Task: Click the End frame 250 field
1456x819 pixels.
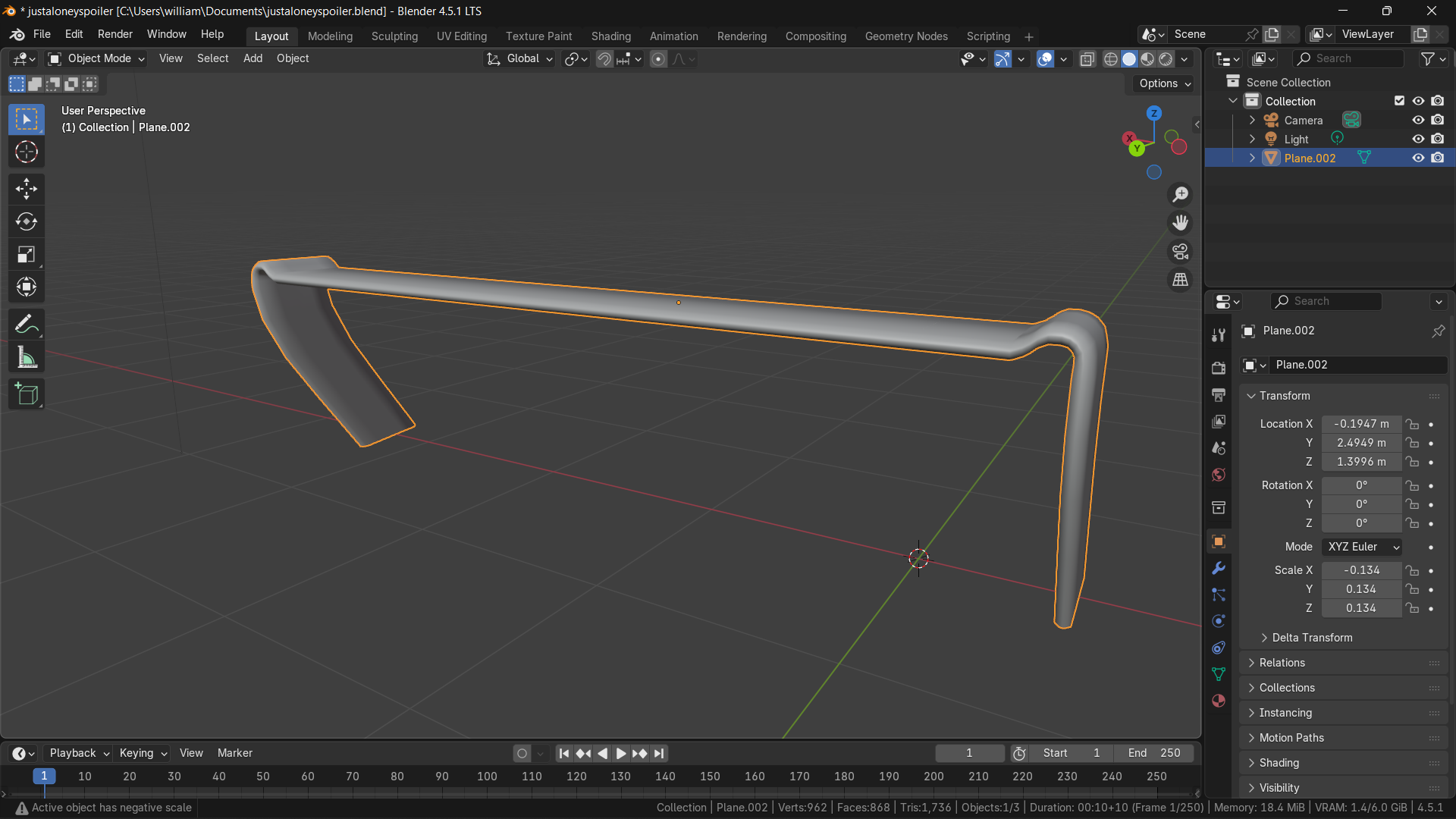Action: click(x=1154, y=754)
